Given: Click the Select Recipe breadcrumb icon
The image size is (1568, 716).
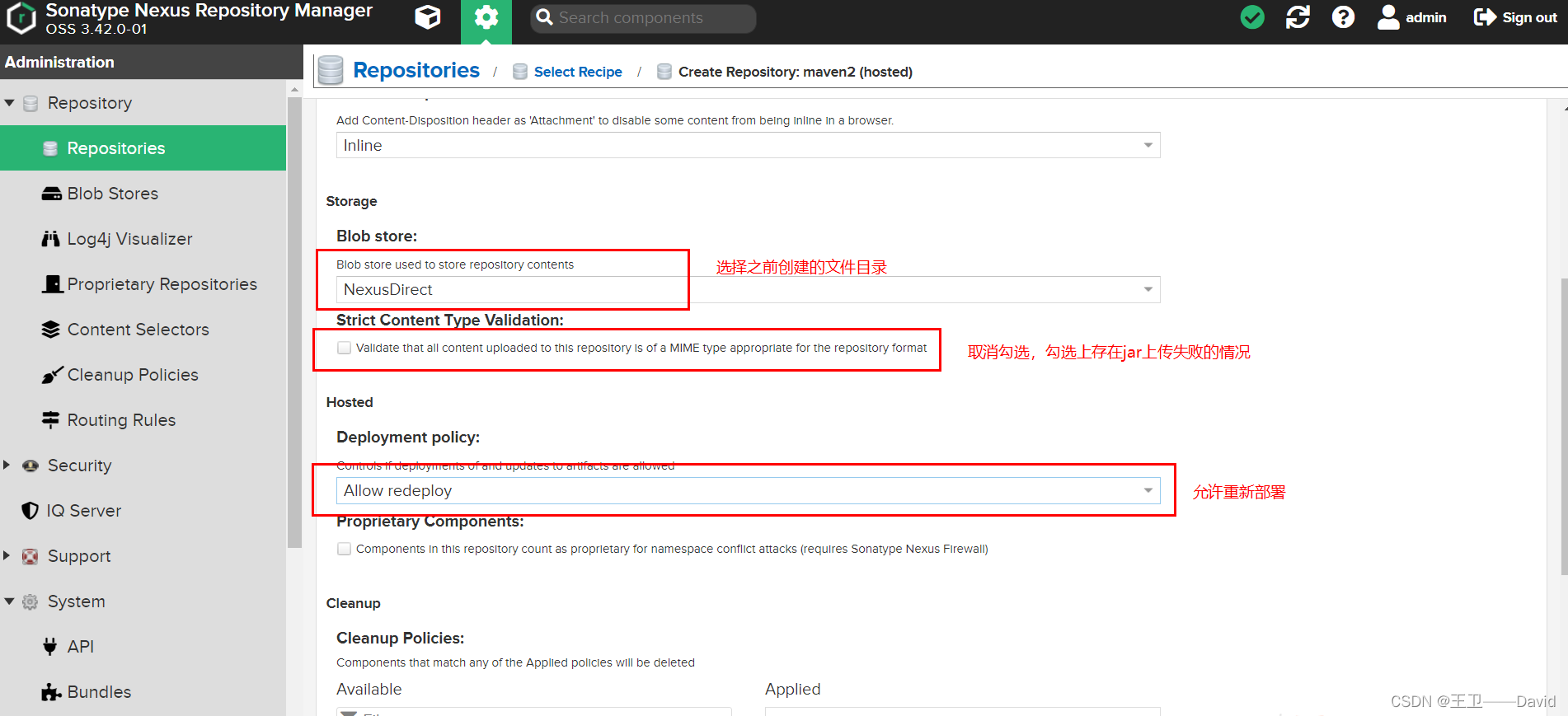Looking at the screenshot, I should [x=520, y=72].
